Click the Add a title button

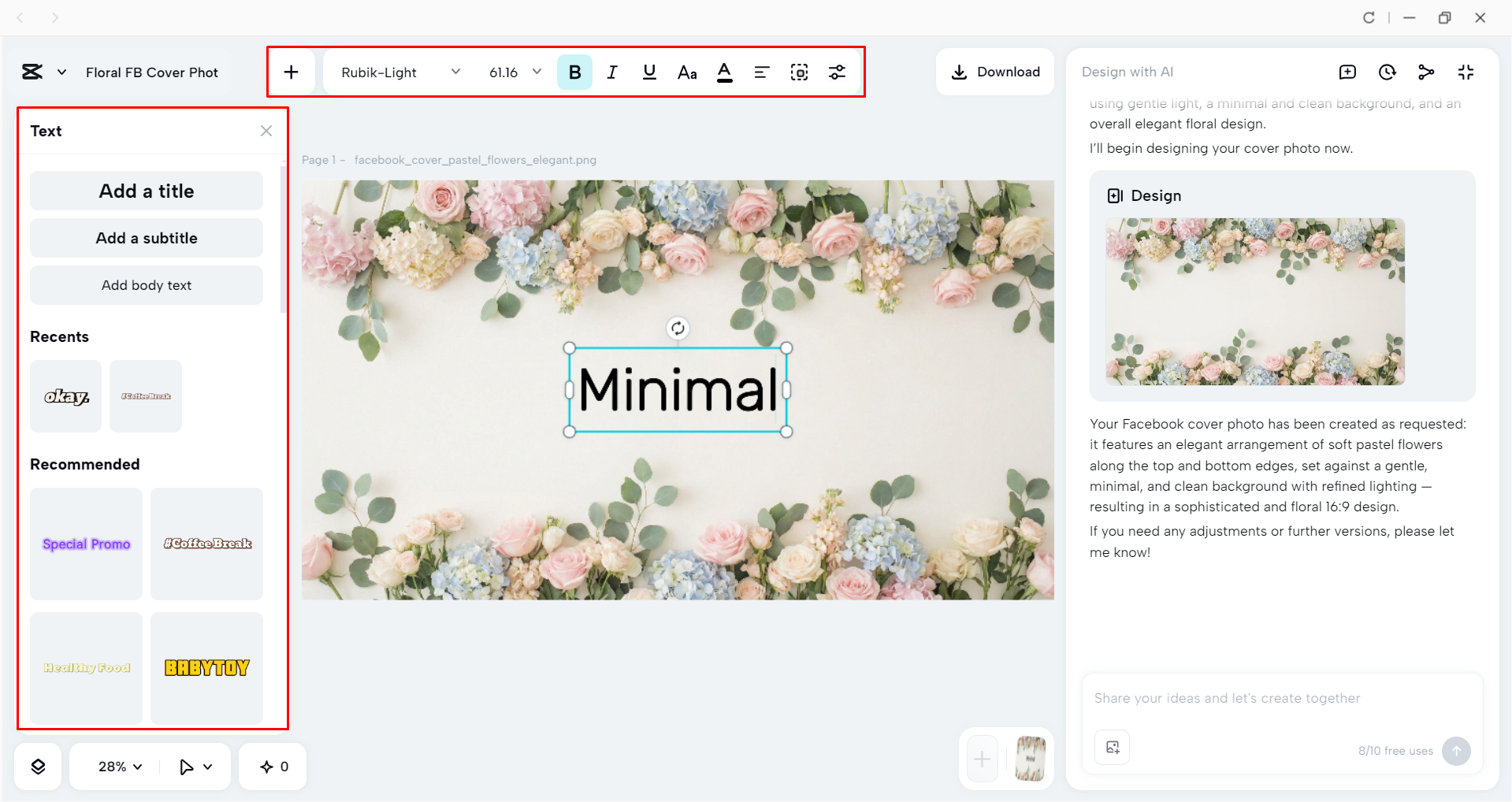tap(146, 191)
